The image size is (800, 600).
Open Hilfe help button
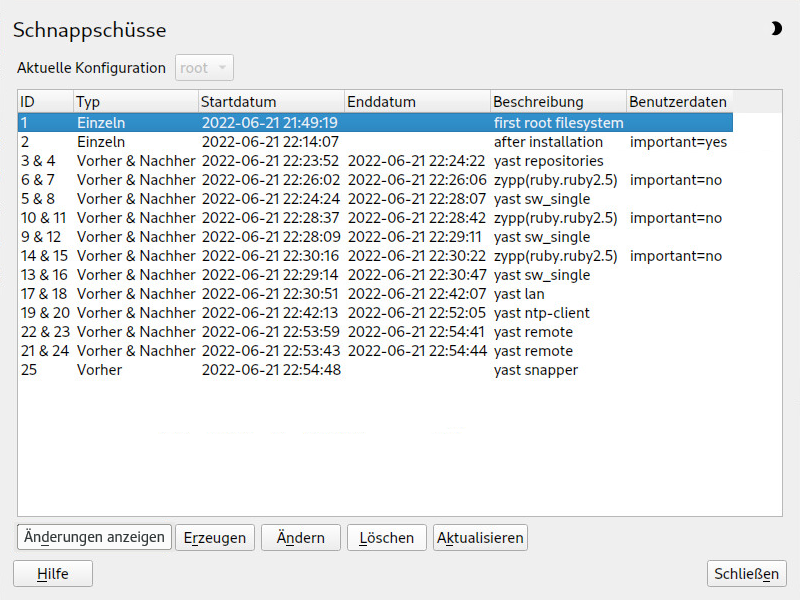53,573
